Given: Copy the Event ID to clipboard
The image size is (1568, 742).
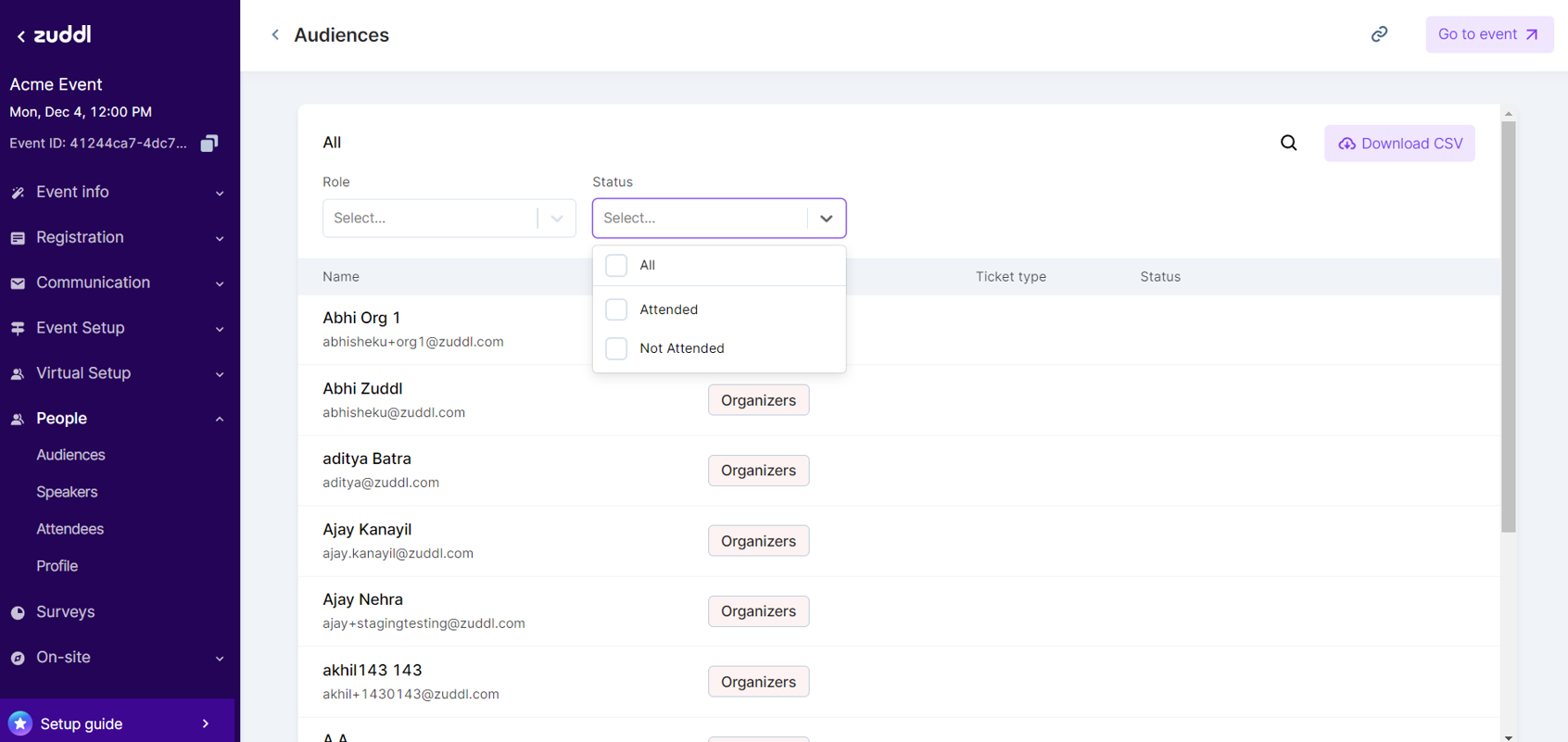Looking at the screenshot, I should pos(209,144).
